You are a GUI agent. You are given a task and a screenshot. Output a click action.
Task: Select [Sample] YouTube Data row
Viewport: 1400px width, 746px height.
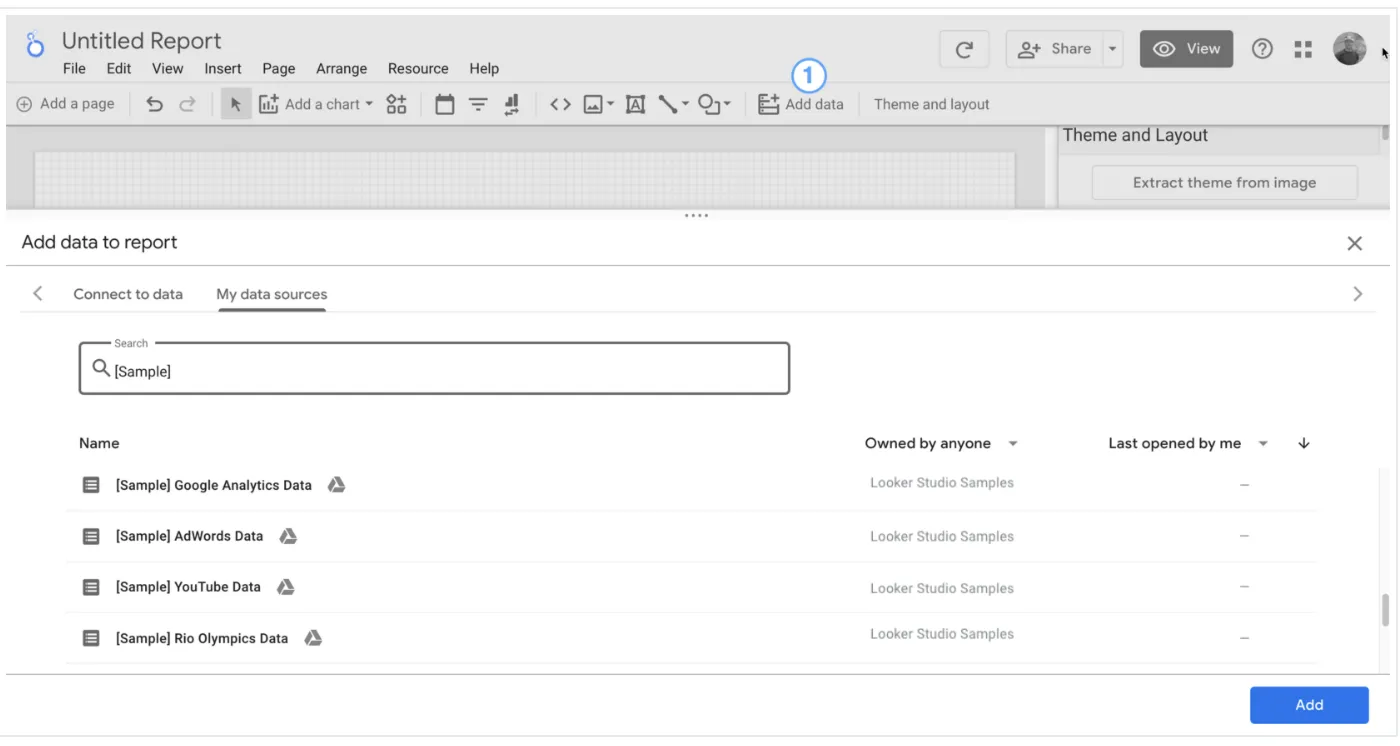point(691,587)
